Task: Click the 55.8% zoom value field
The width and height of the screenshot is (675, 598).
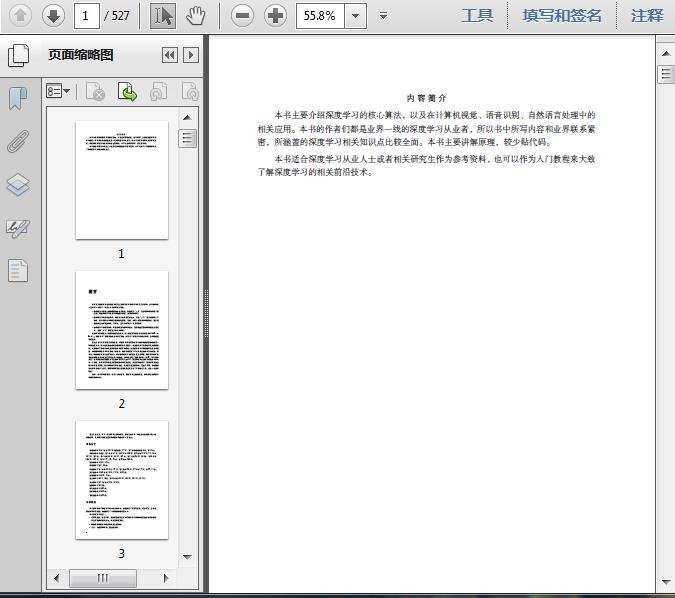Action: click(x=320, y=16)
